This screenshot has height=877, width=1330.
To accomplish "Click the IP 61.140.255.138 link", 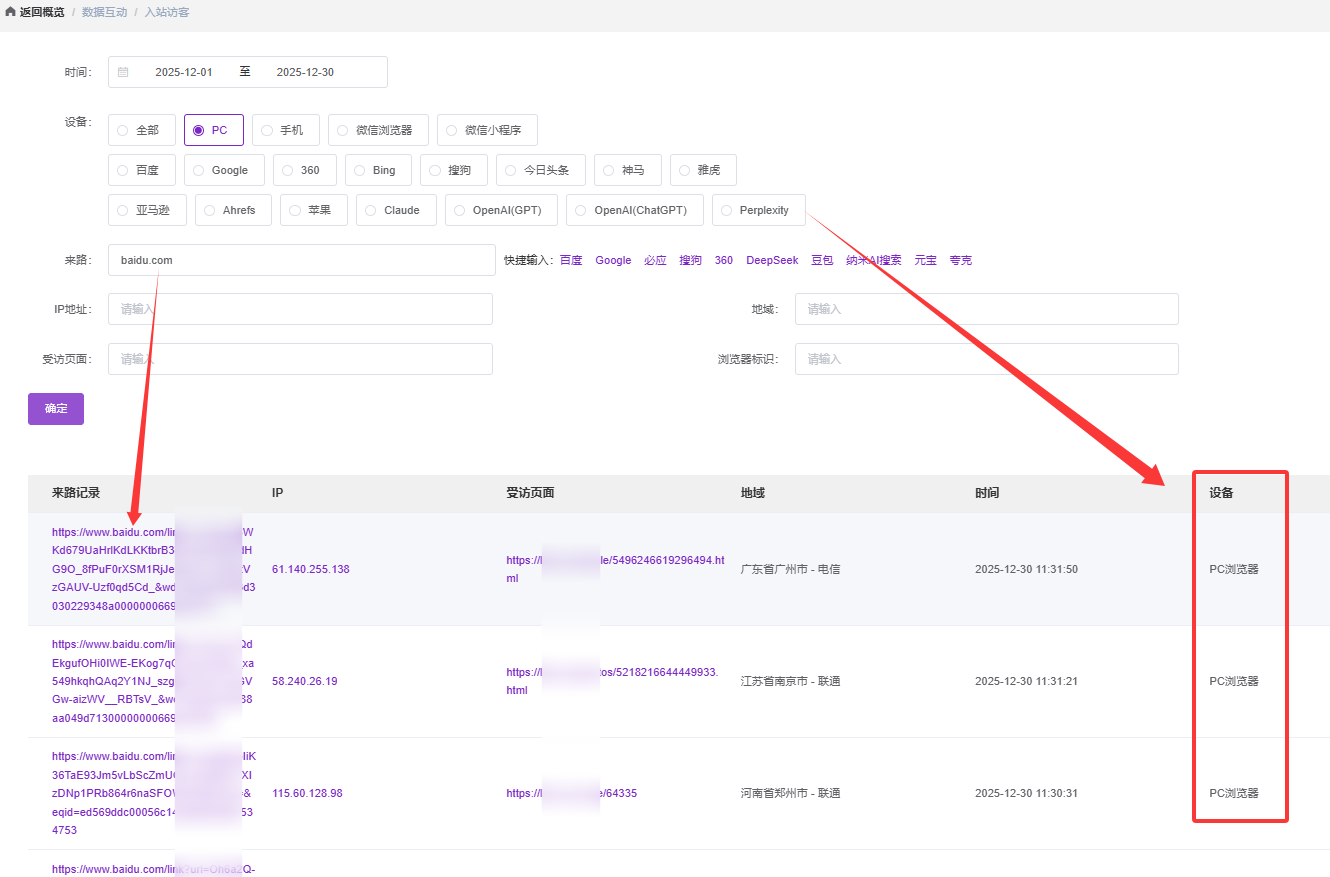I will [311, 569].
